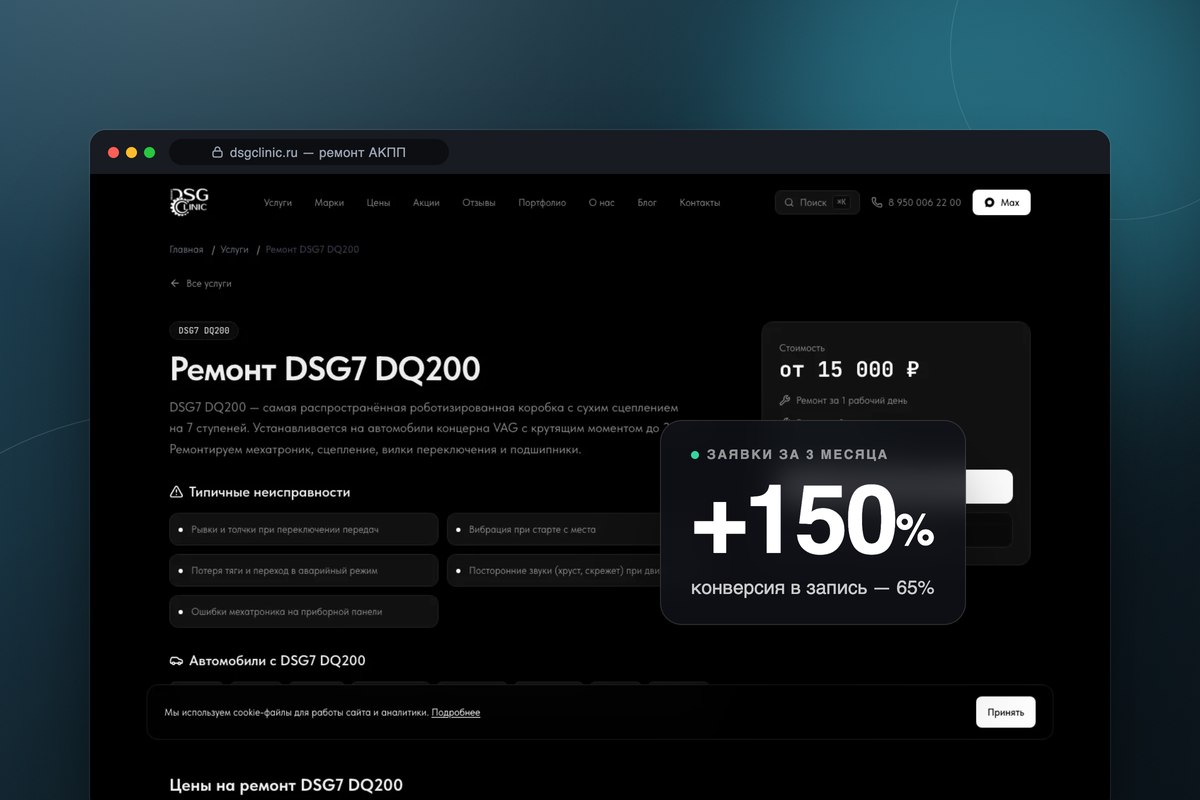1200x800 pixels.
Task: Click the yellow minimize window button
Action: coord(132,153)
